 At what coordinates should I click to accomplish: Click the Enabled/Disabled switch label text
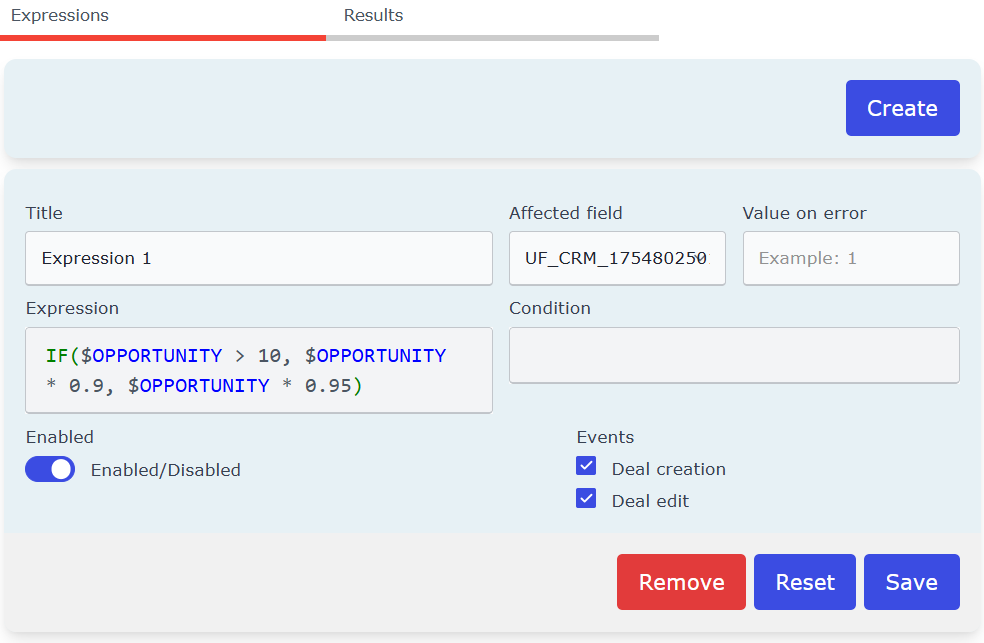click(166, 470)
